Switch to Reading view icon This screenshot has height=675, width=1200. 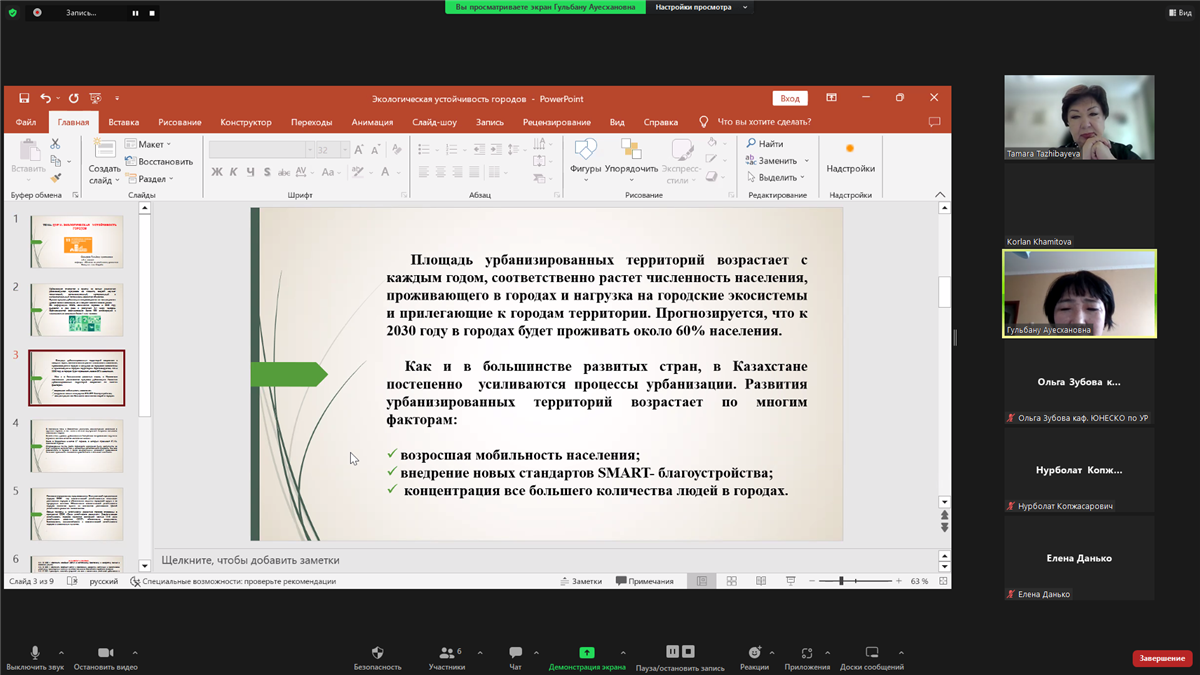pyautogui.click(x=761, y=581)
